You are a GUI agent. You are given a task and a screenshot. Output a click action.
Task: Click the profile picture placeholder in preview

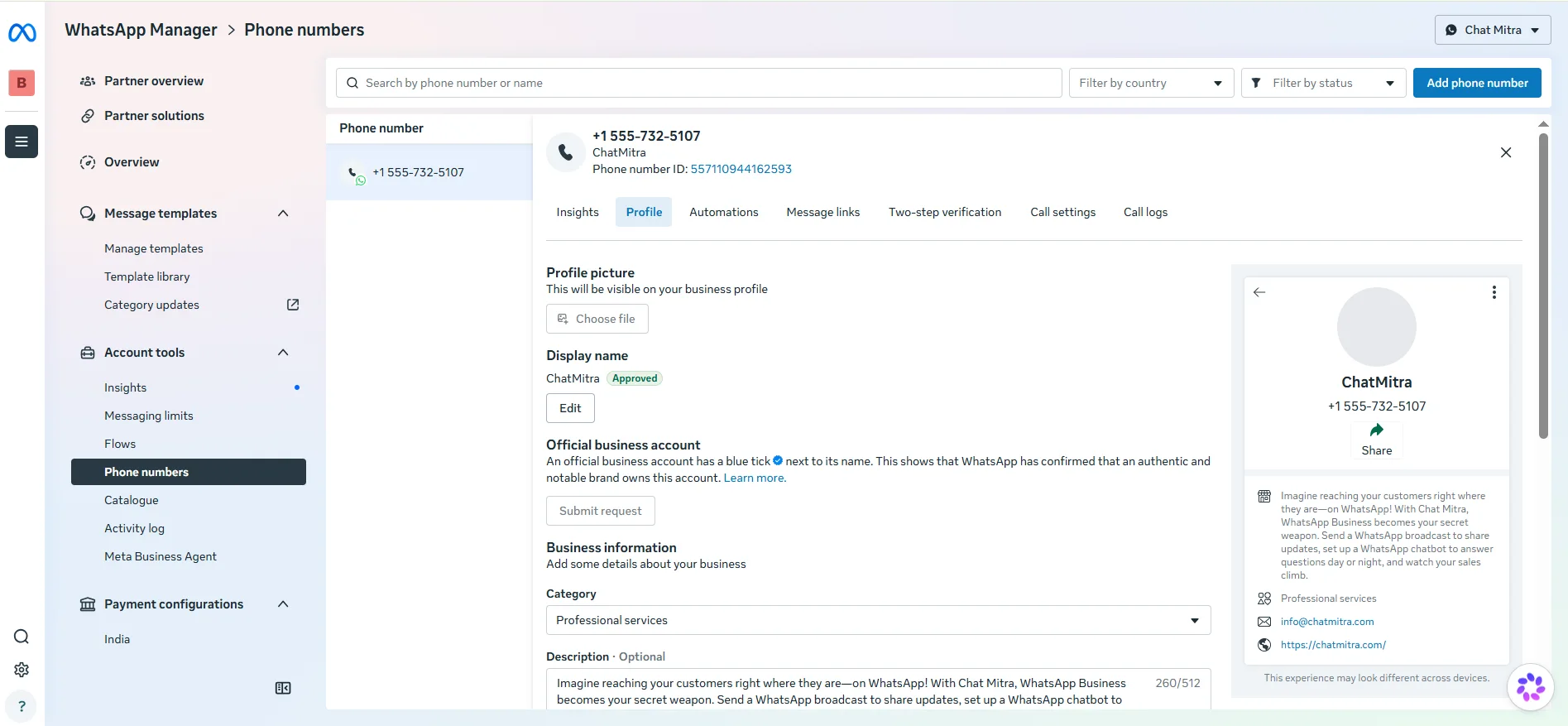(x=1377, y=327)
